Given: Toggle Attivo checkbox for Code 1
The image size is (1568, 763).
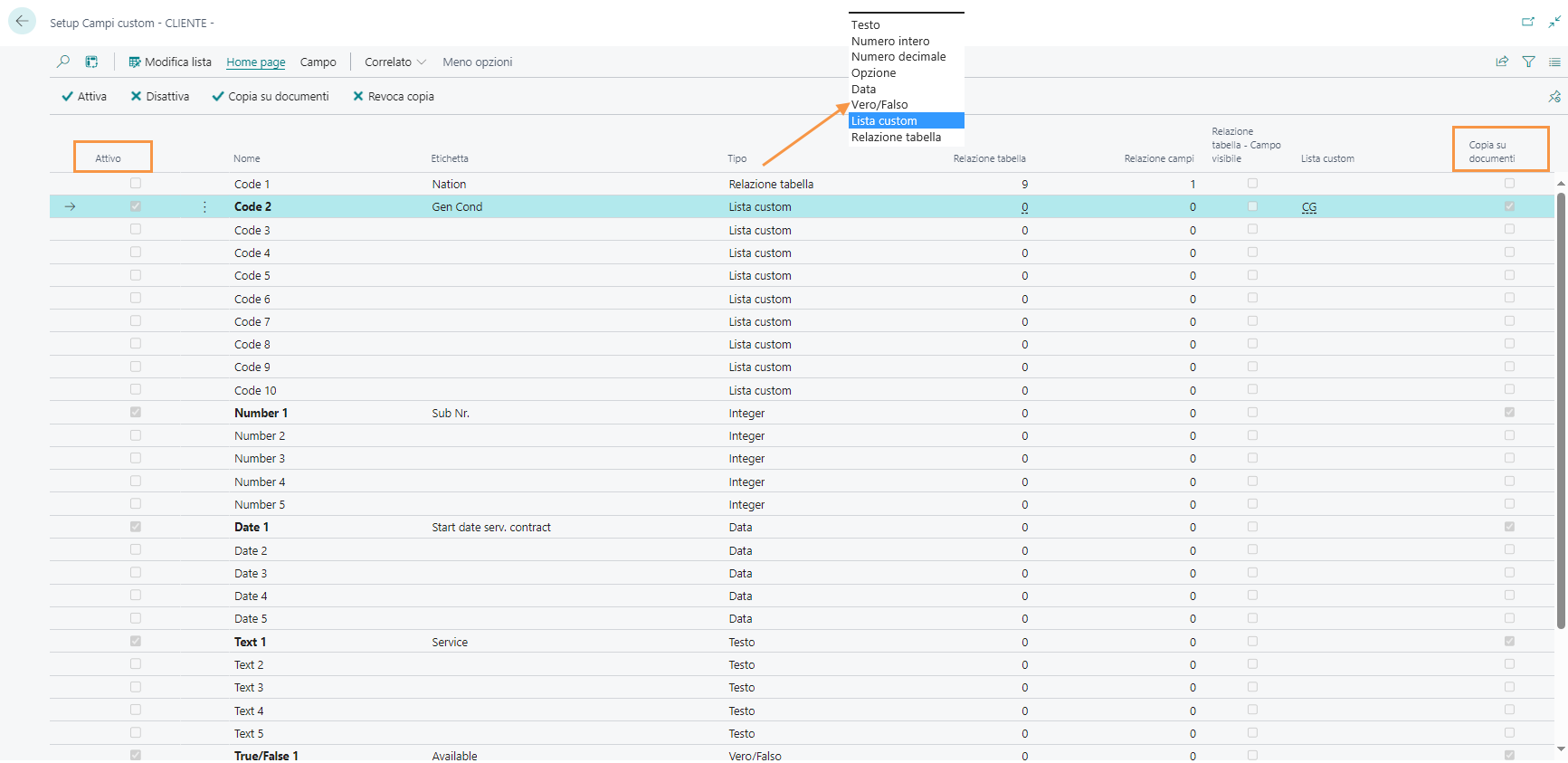Looking at the screenshot, I should click(x=136, y=184).
